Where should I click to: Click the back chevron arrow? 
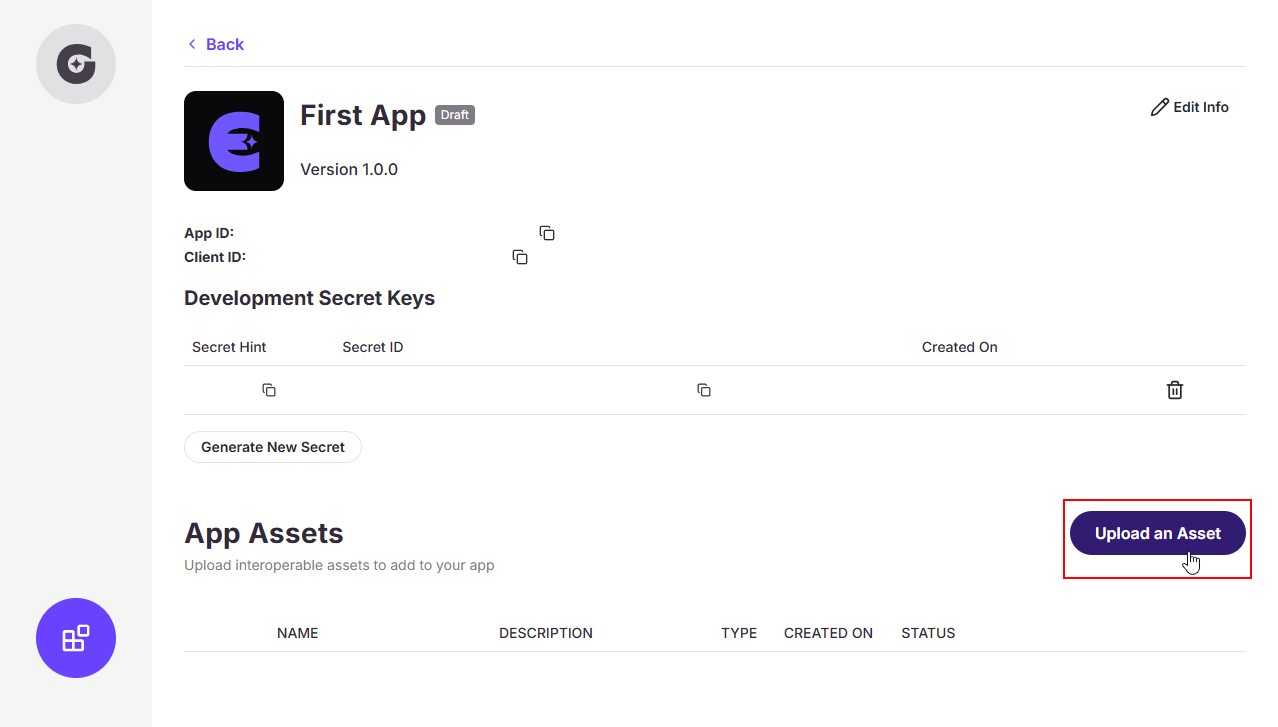[x=191, y=44]
